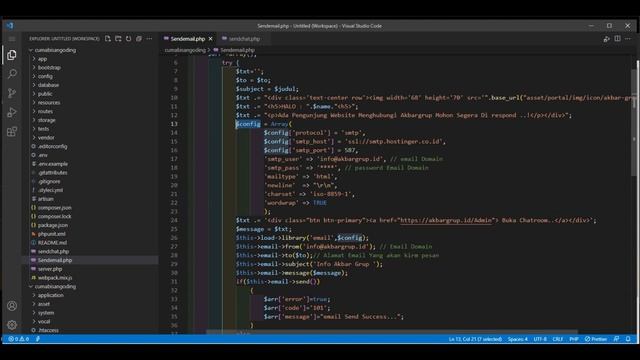Expand the database folder
The image size is (640, 360).
48,85
